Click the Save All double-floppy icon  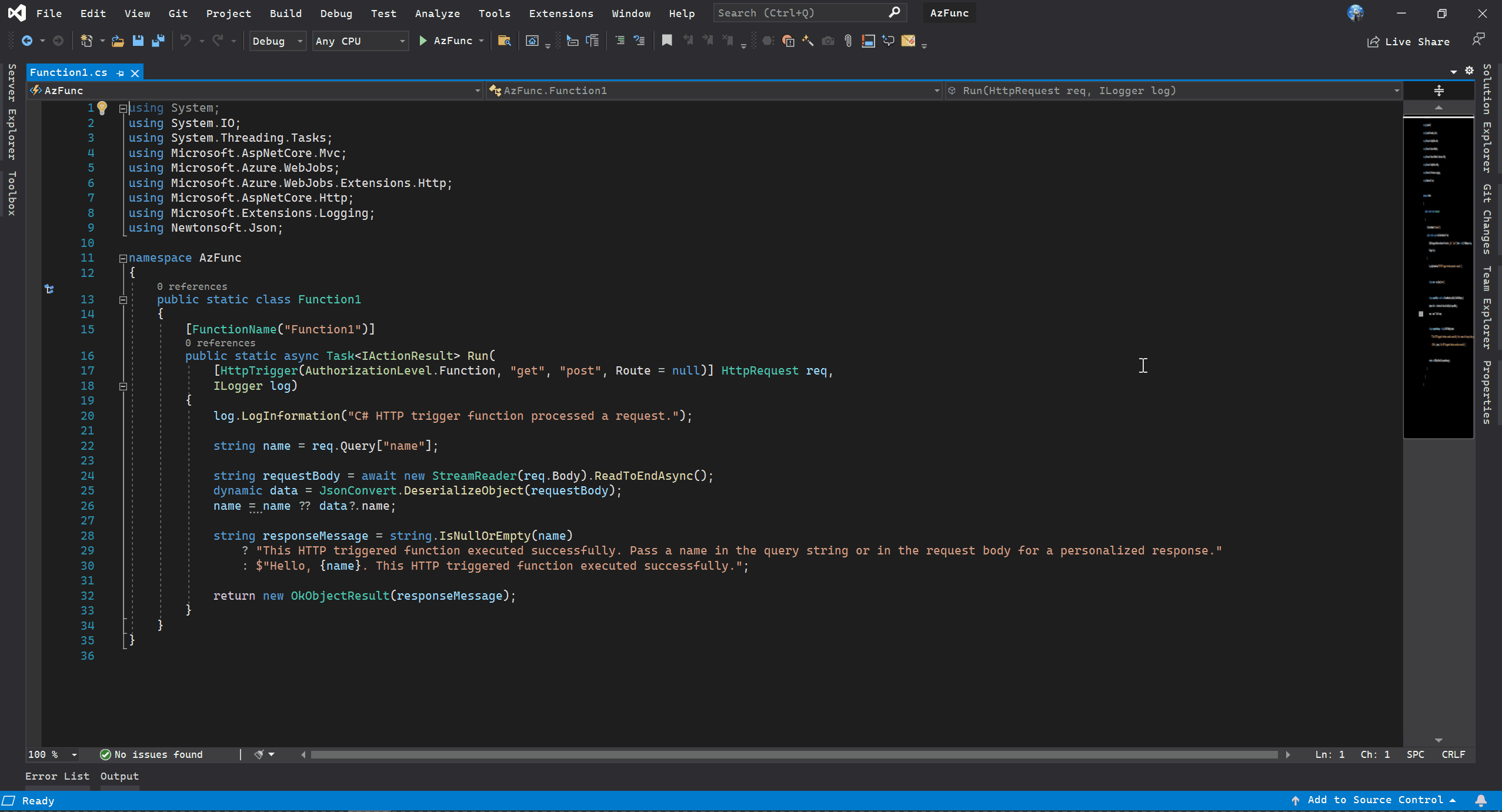click(x=158, y=41)
